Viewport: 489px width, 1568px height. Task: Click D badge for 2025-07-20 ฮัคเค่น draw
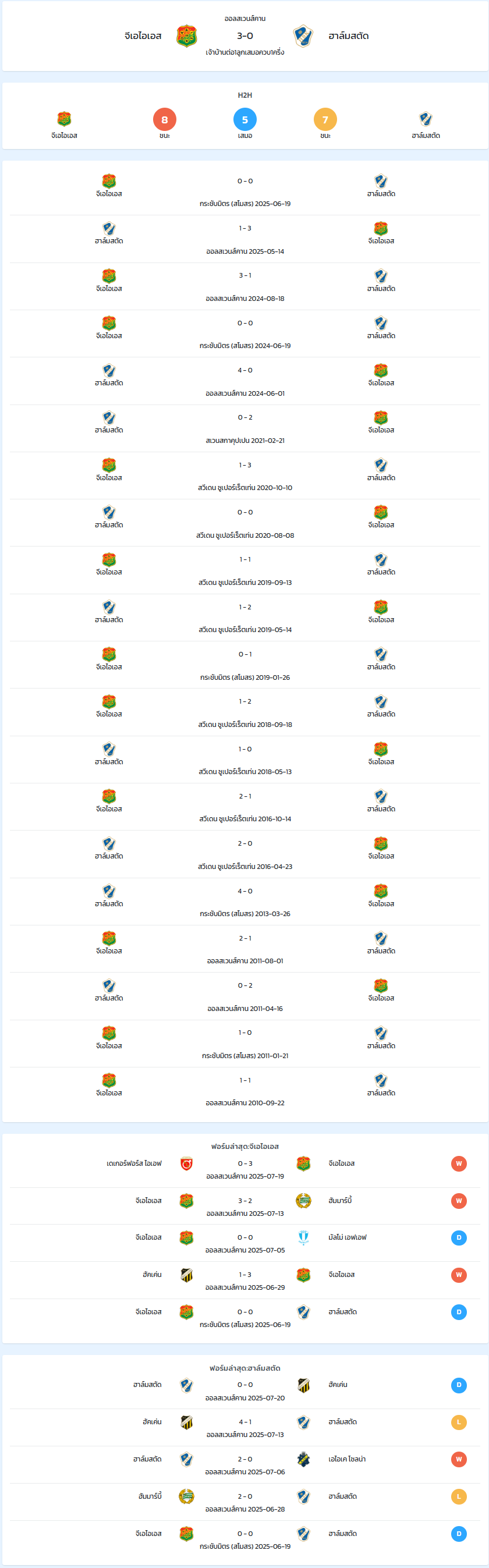(459, 1385)
